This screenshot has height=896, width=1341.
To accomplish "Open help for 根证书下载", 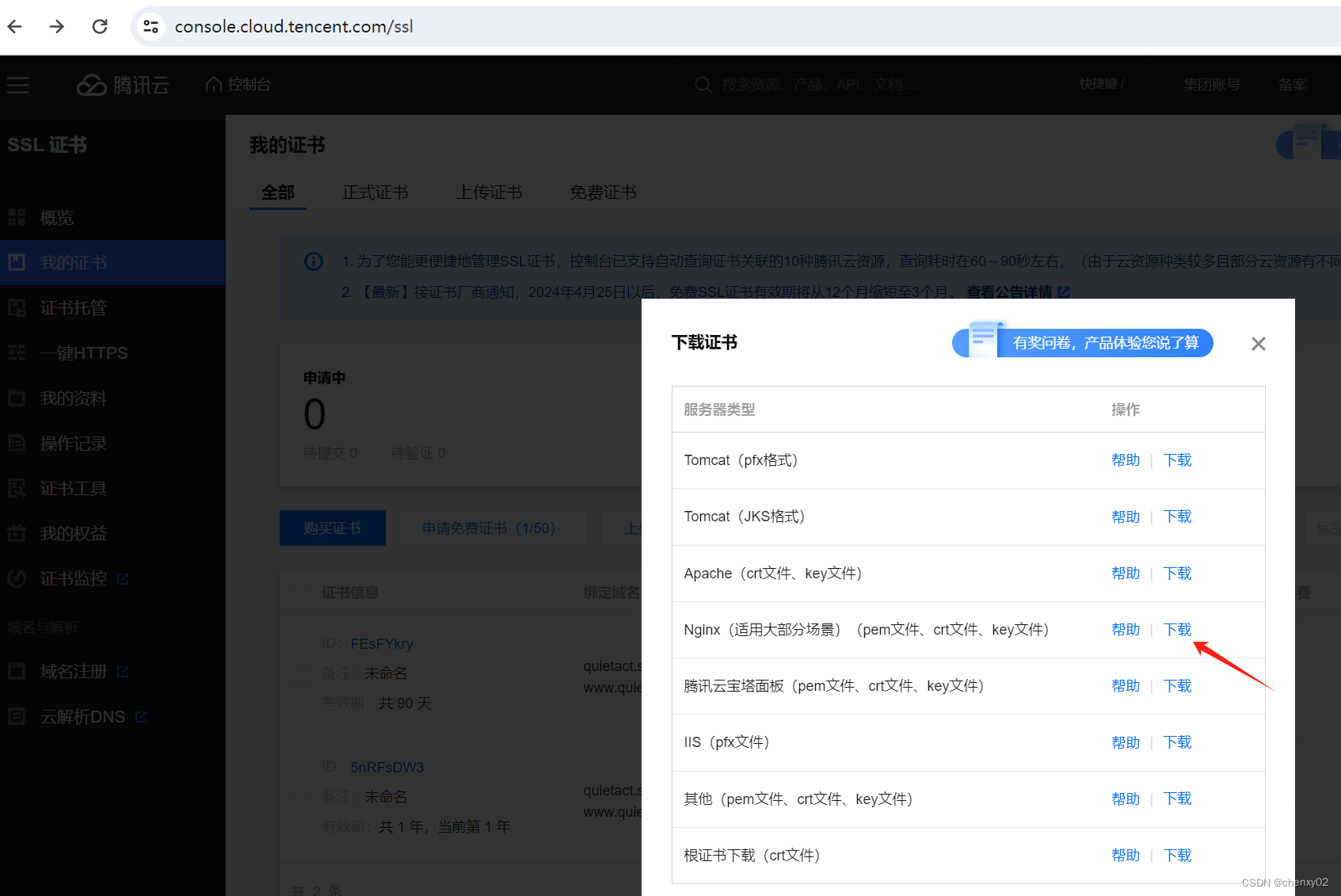I will (x=1126, y=856).
